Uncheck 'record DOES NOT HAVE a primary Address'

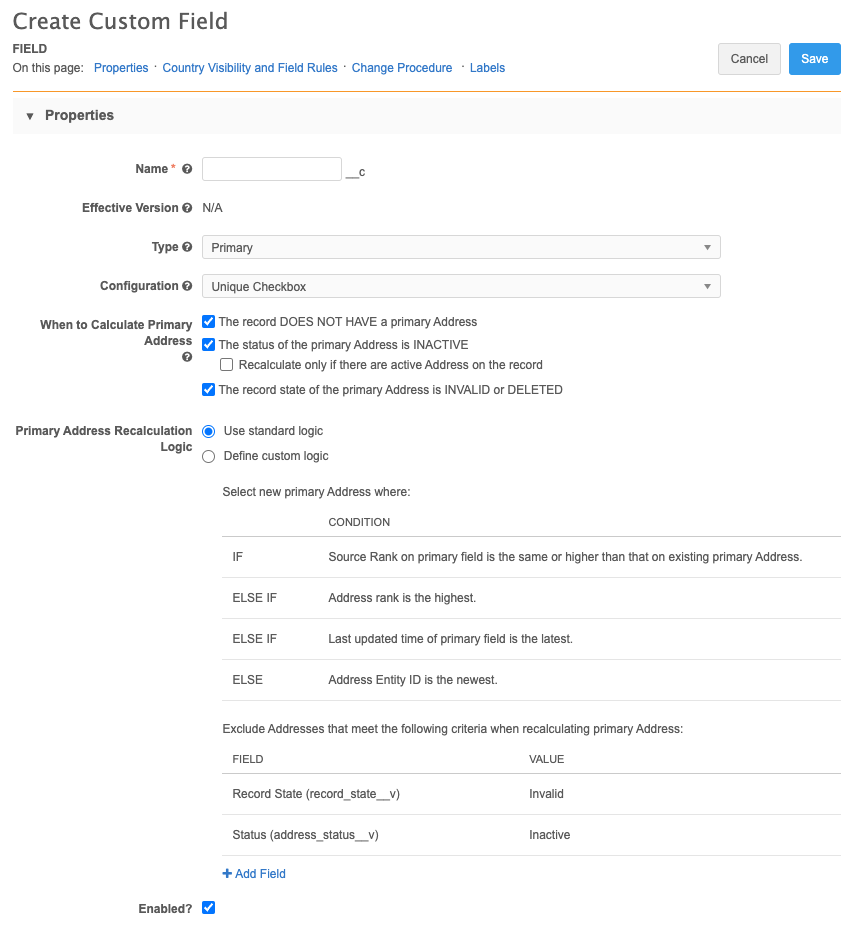click(x=209, y=322)
